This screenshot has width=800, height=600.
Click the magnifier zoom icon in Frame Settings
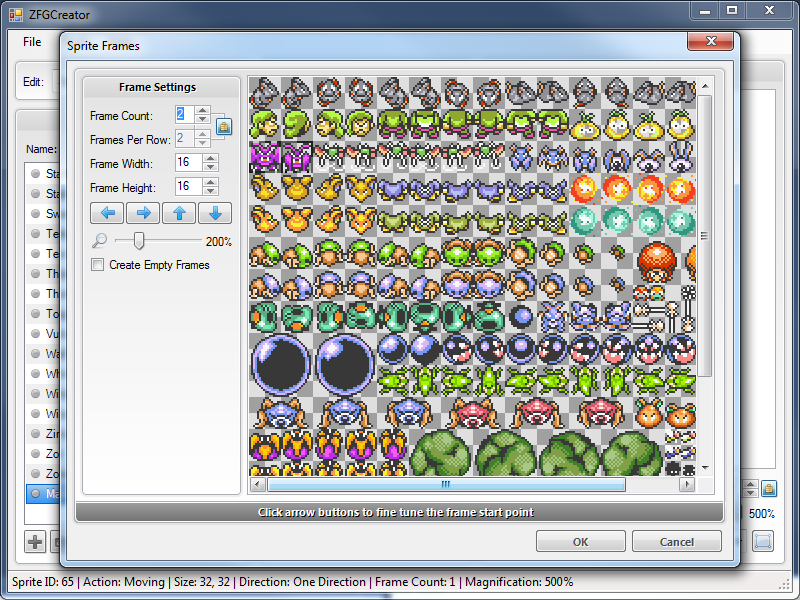[x=99, y=240]
